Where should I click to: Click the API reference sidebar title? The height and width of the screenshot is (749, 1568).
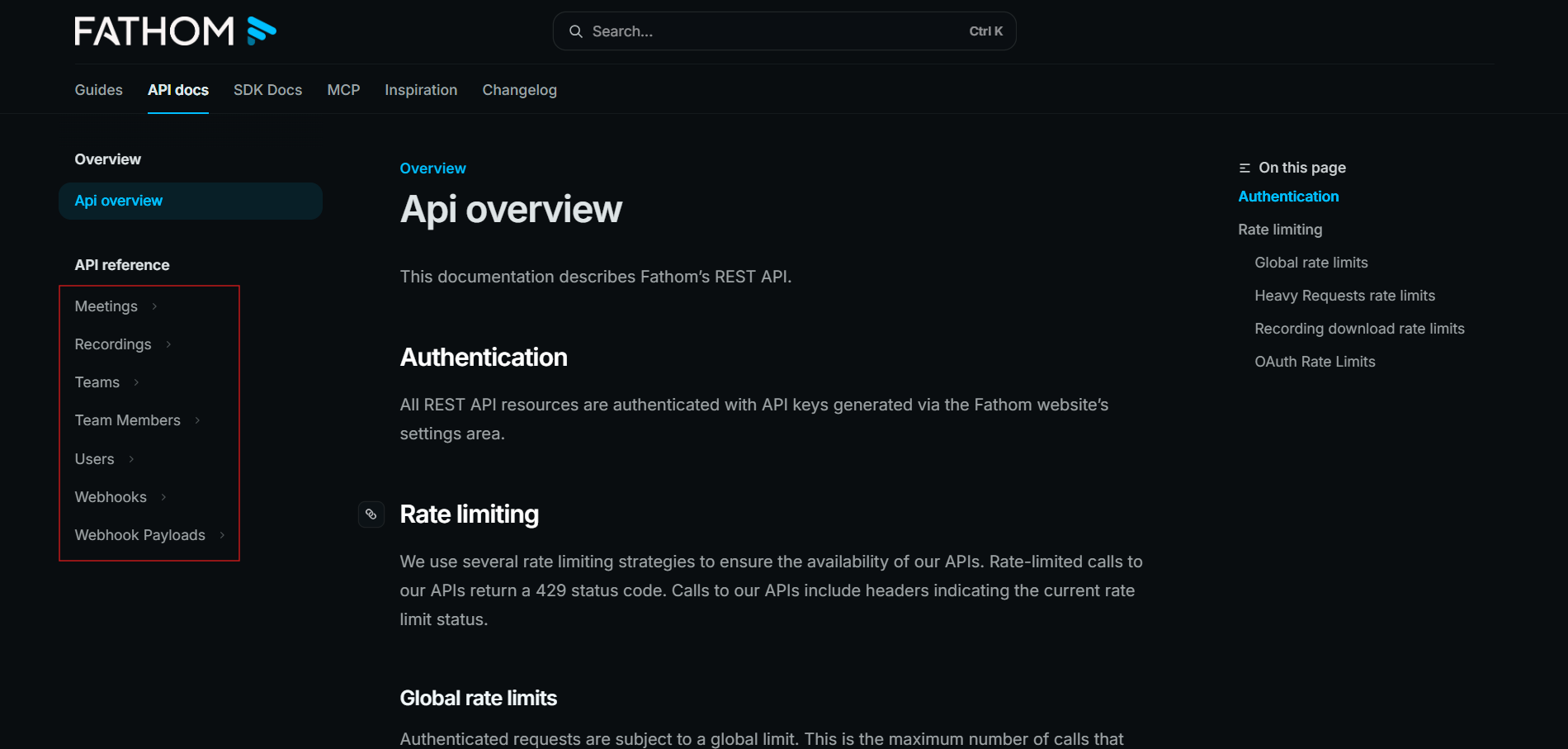coord(122,265)
